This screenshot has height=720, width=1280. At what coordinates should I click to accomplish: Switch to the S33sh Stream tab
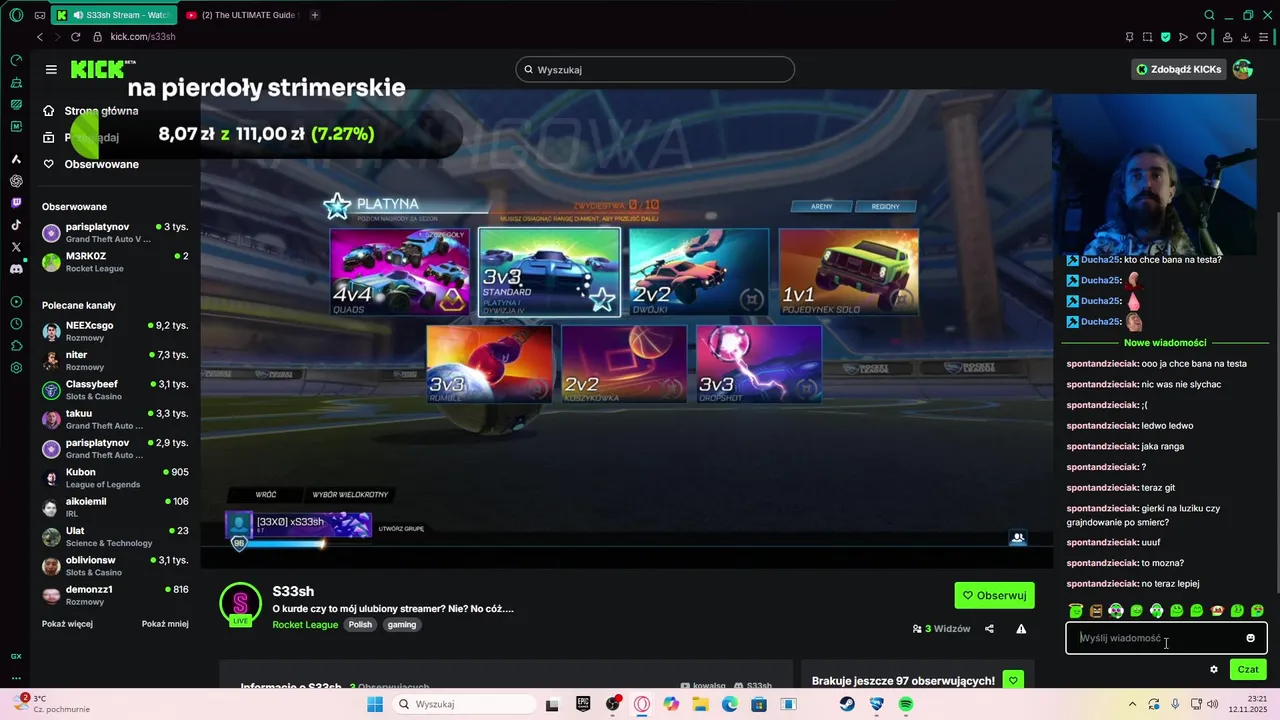[x=113, y=15]
